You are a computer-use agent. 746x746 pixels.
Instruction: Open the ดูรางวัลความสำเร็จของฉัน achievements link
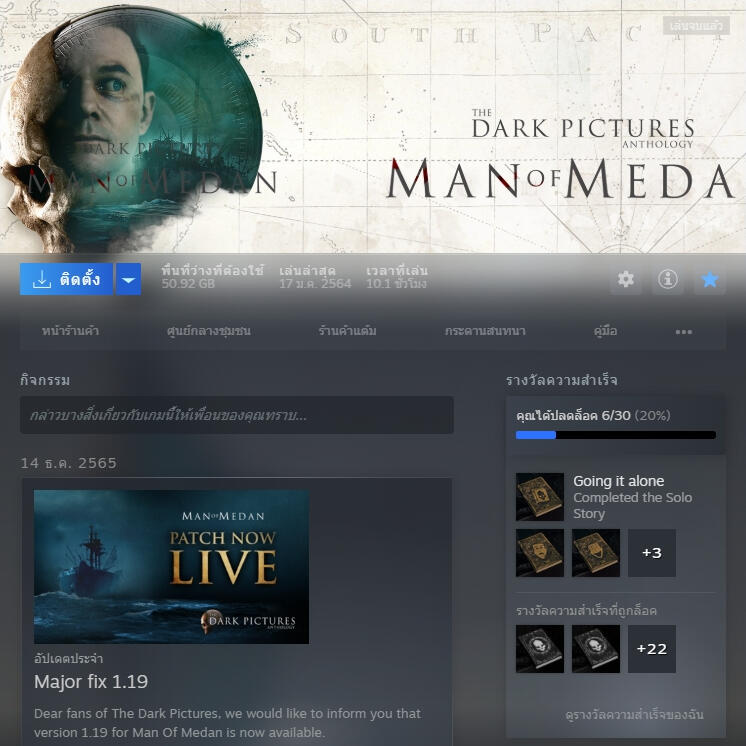(634, 714)
